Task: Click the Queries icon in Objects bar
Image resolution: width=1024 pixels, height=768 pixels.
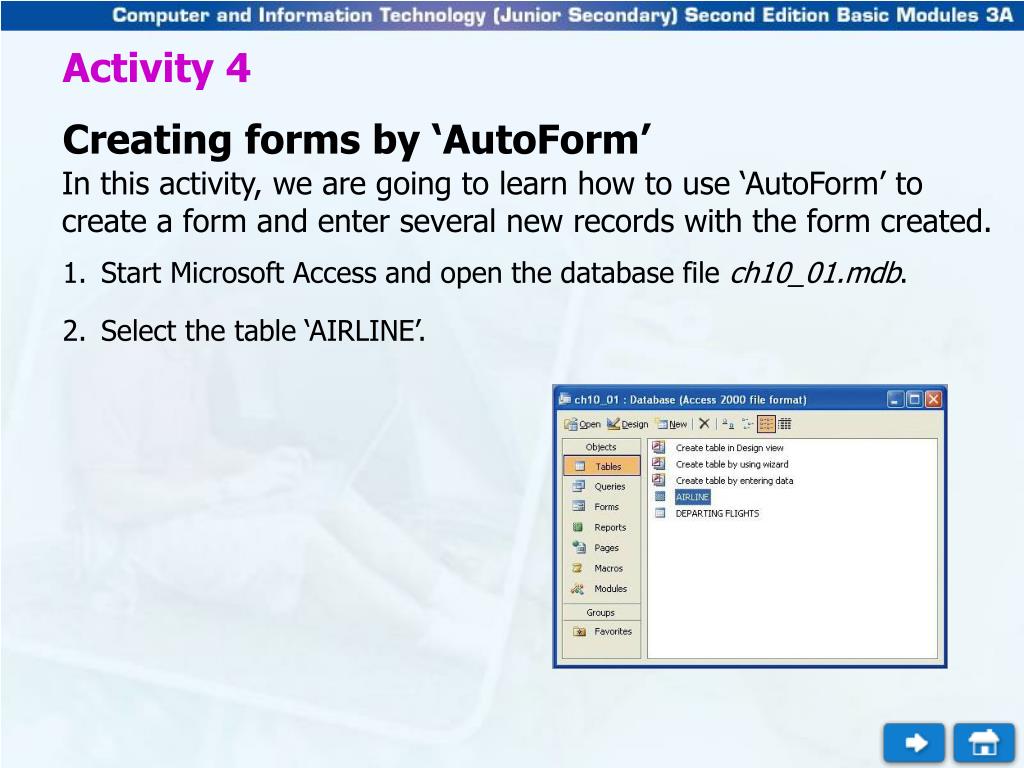Action: pos(579,487)
